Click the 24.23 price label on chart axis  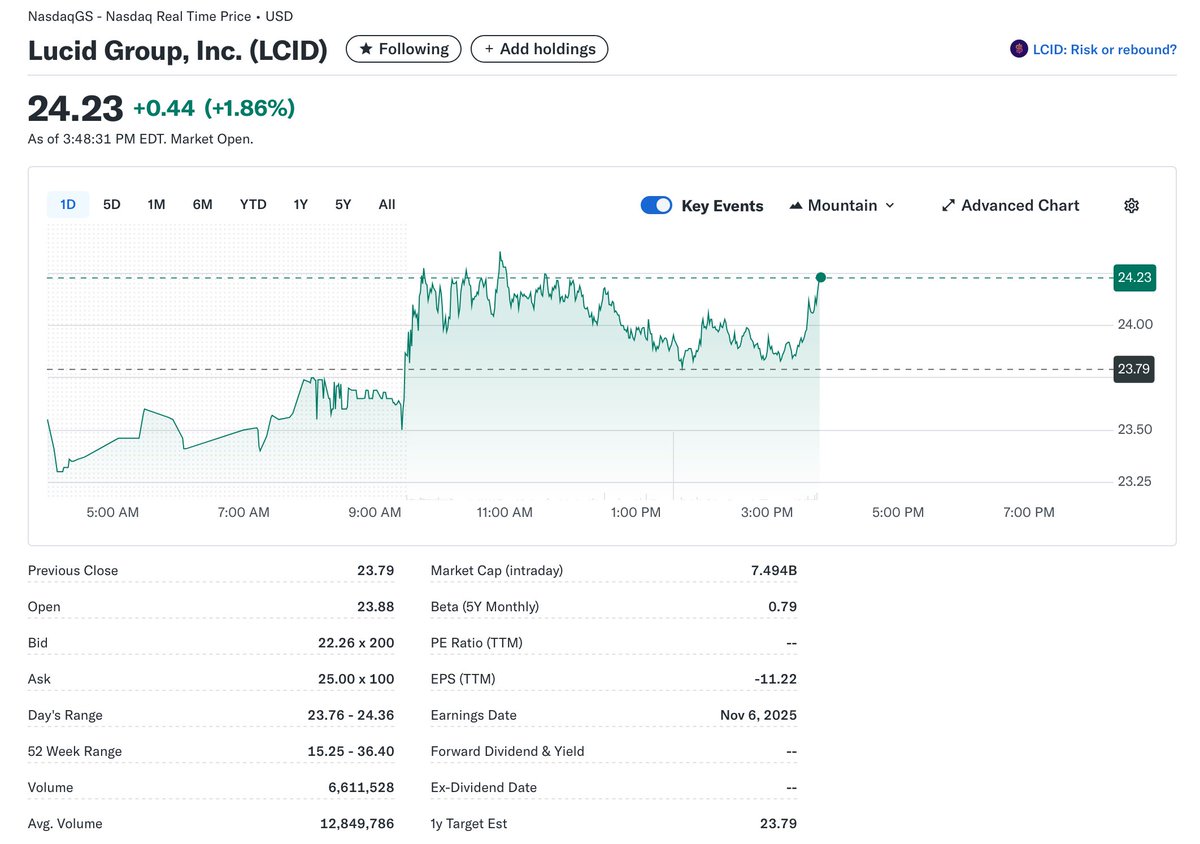1134,277
